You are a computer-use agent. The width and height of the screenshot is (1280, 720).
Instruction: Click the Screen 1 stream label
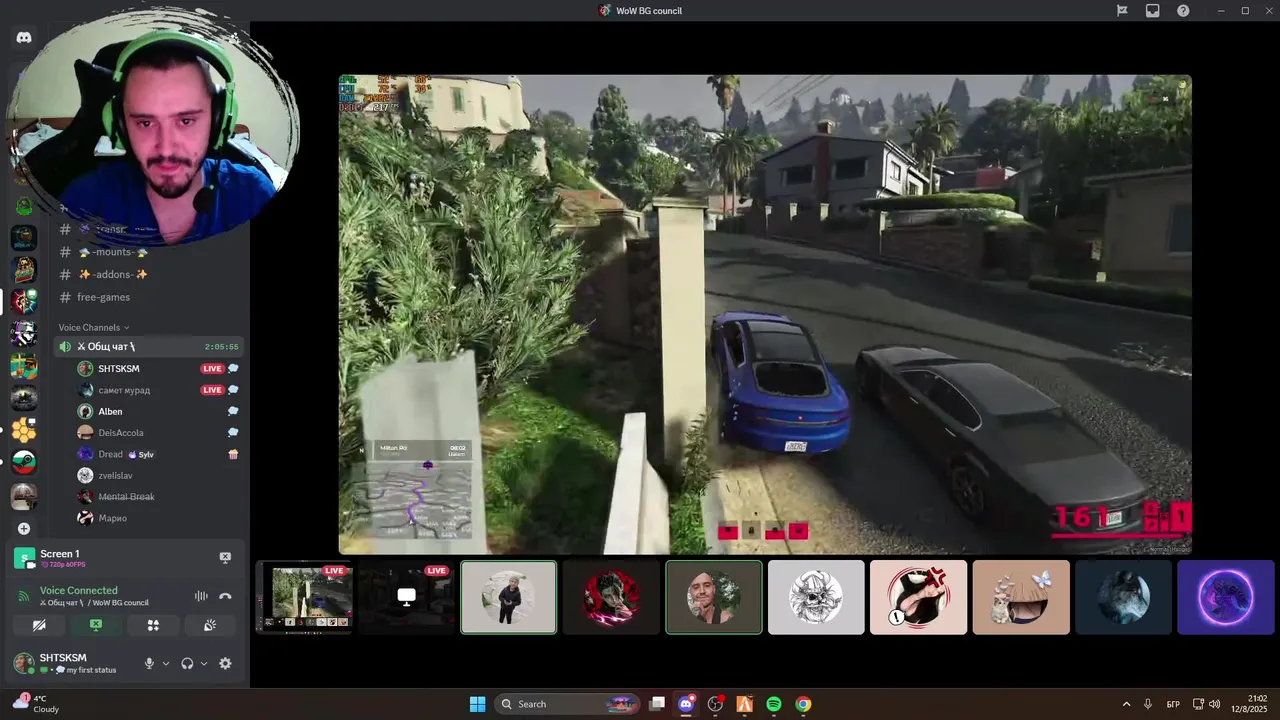coord(59,554)
